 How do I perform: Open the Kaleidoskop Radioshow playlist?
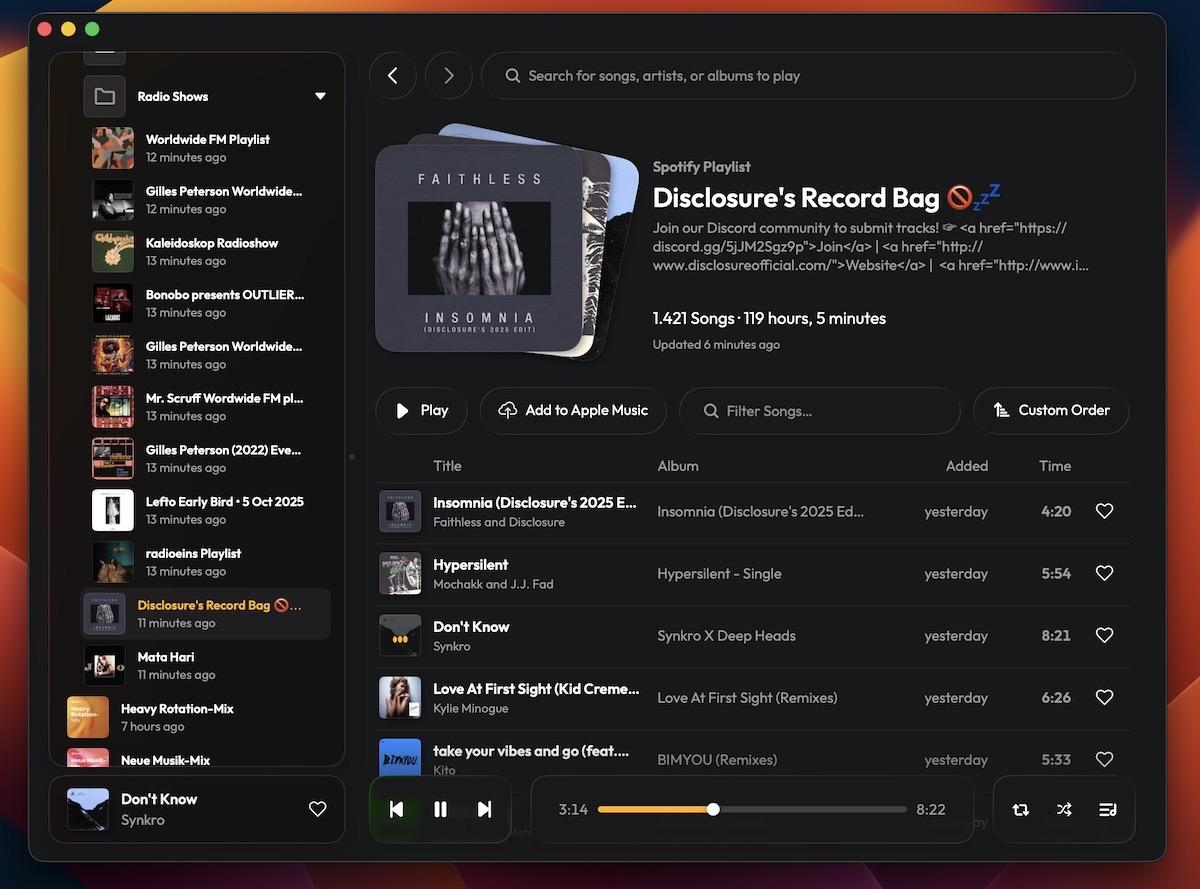coord(205,252)
